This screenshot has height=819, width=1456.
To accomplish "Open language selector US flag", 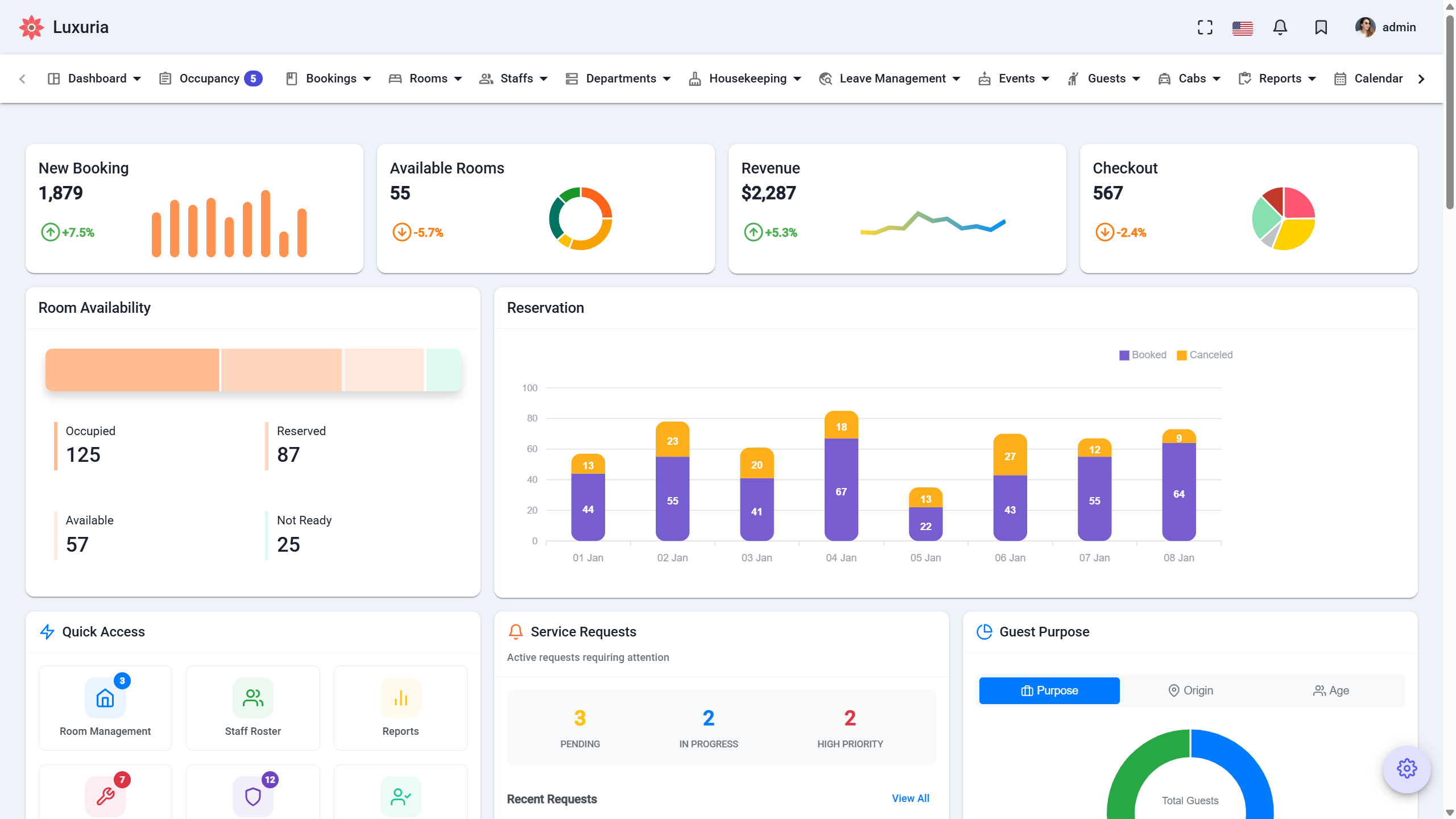I will (1242, 27).
